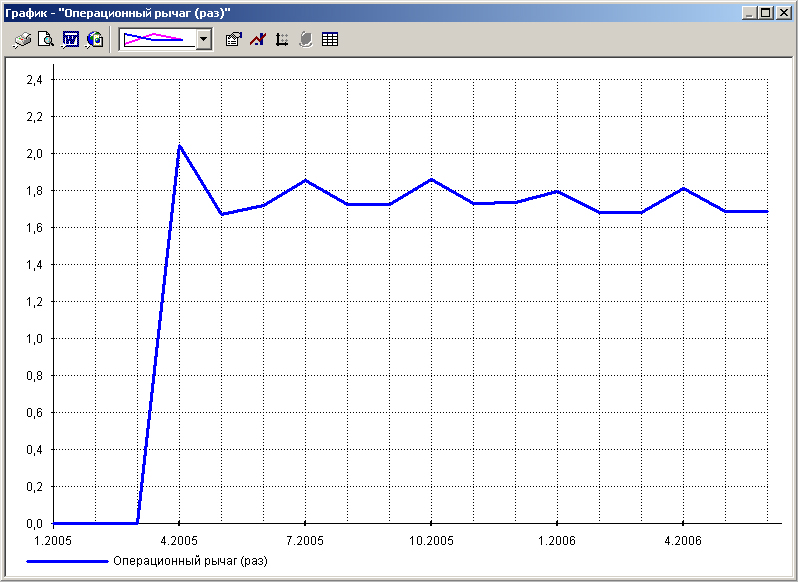Viewport: 798px width, 582px height.
Task: Click the y-axis value '1,0'
Action: 34,339
